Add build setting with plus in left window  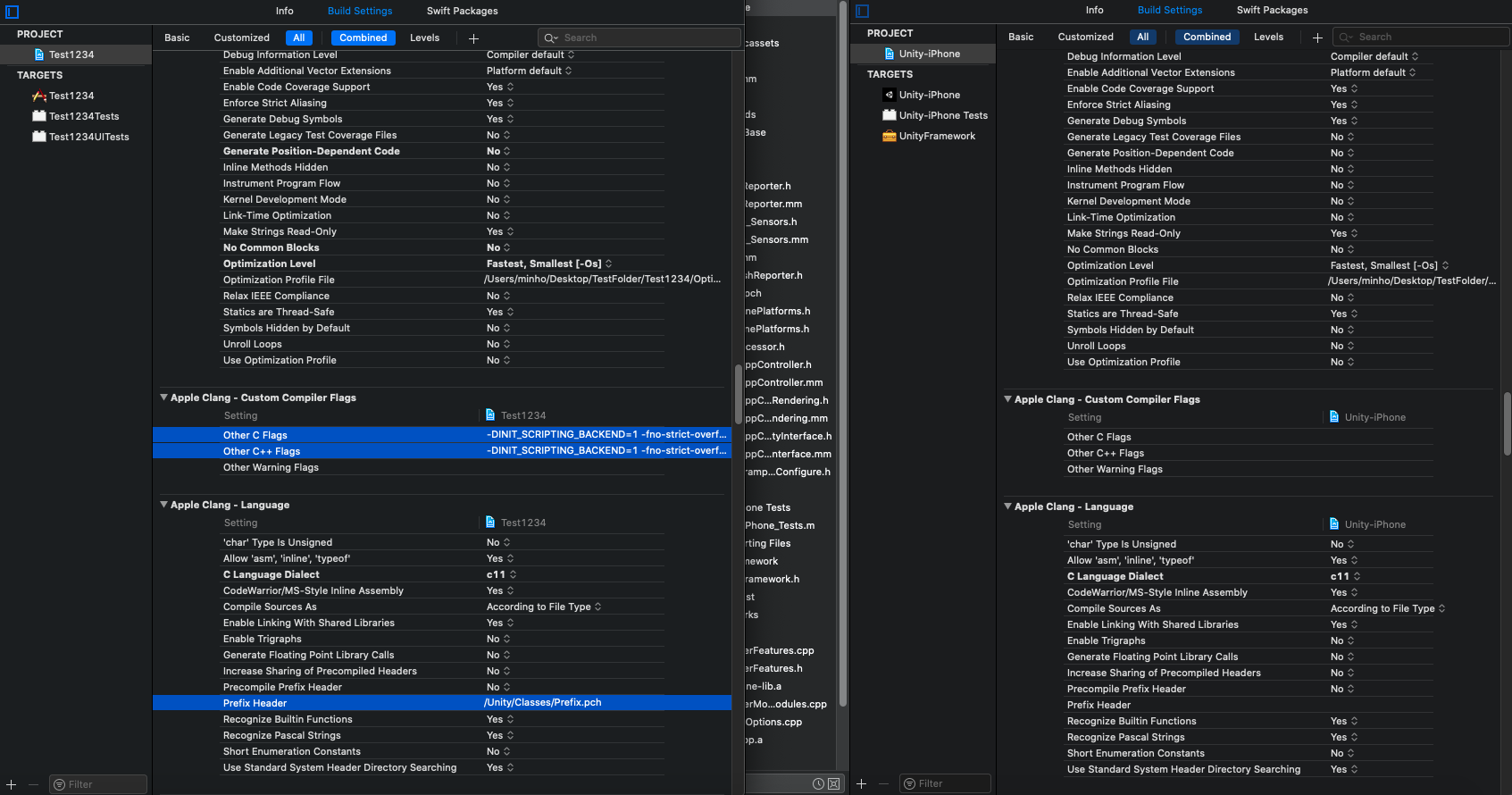coord(473,38)
